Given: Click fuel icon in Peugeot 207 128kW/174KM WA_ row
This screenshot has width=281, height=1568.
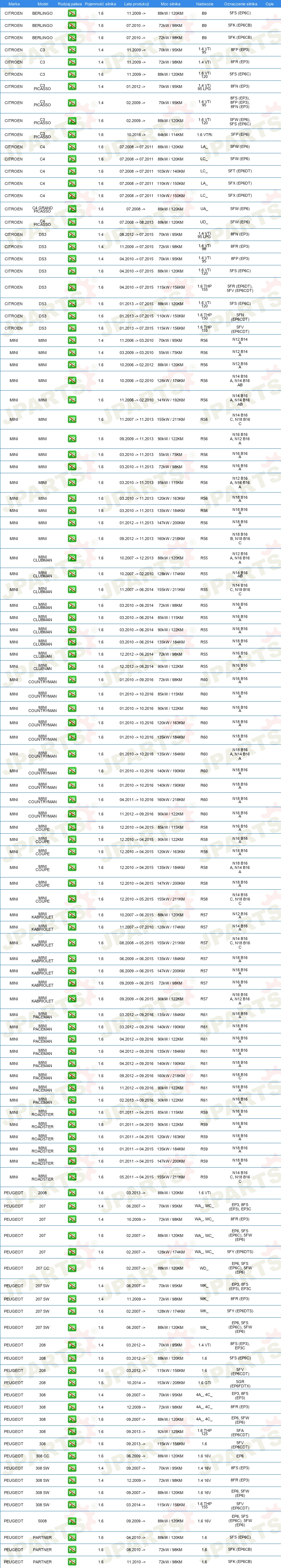Looking at the screenshot, I should tap(72, 1252).
